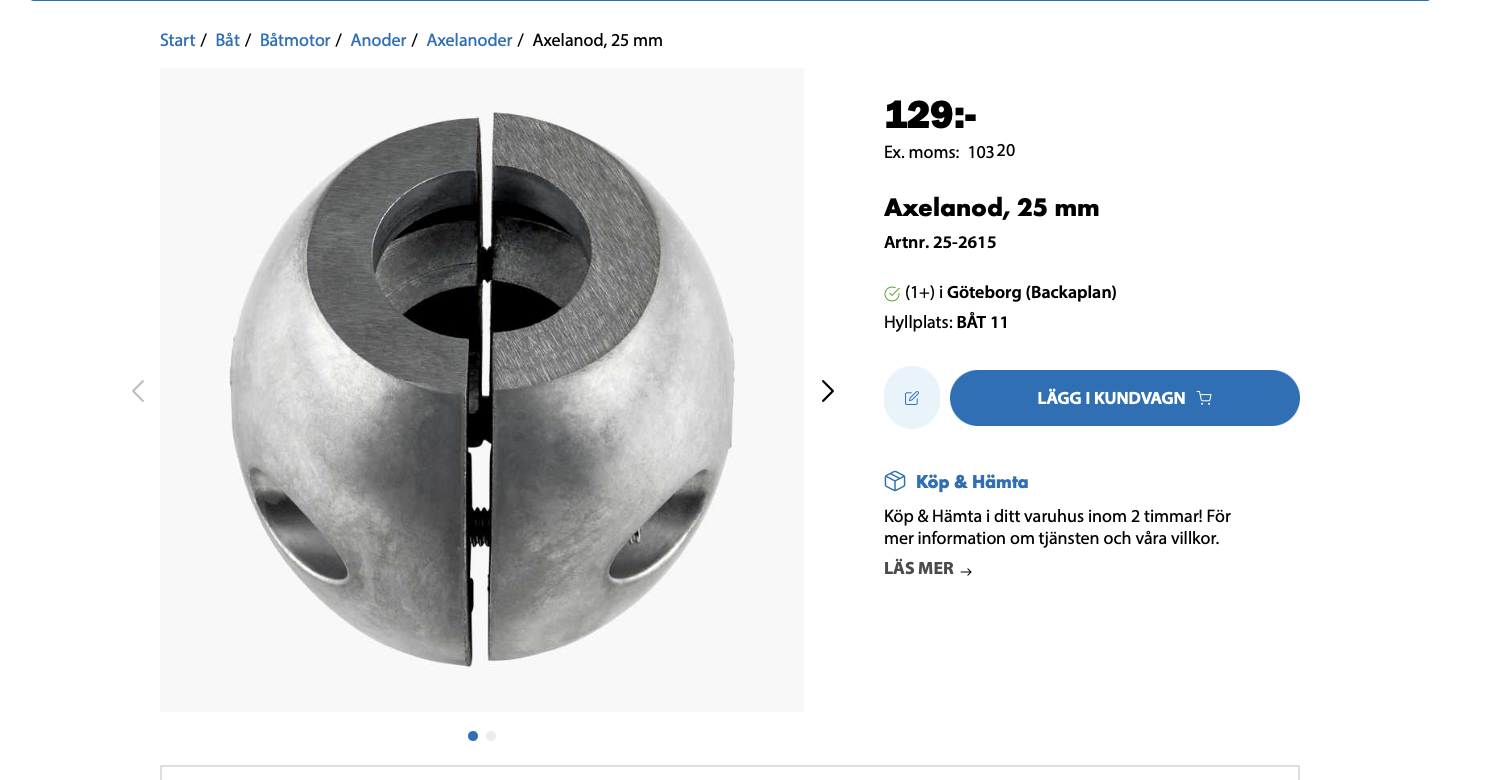Viewport: 1506px width, 780px height.
Task: Go to the Anoder breadcrumb category
Action: tap(378, 40)
